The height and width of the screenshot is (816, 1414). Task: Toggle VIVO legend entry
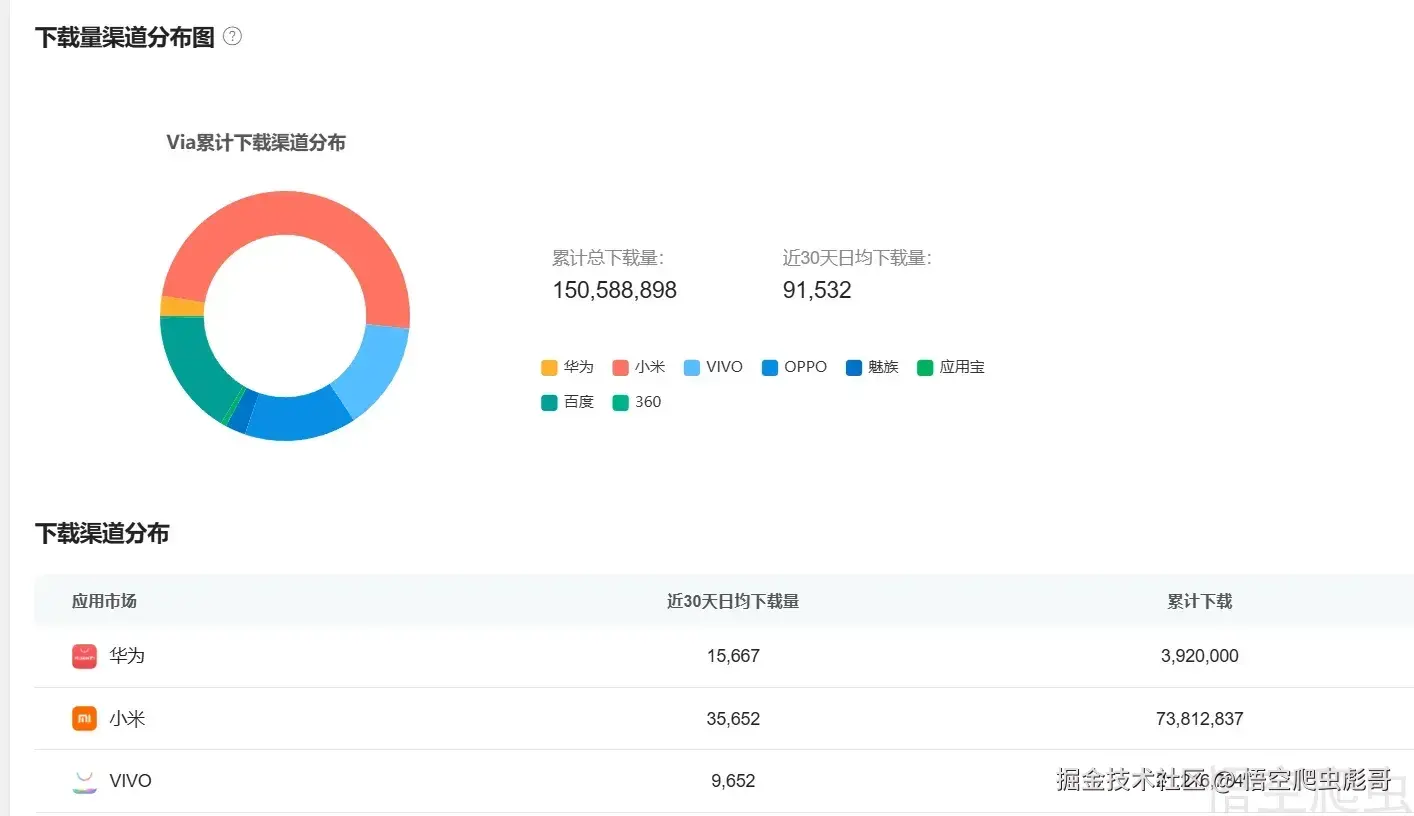click(x=713, y=367)
